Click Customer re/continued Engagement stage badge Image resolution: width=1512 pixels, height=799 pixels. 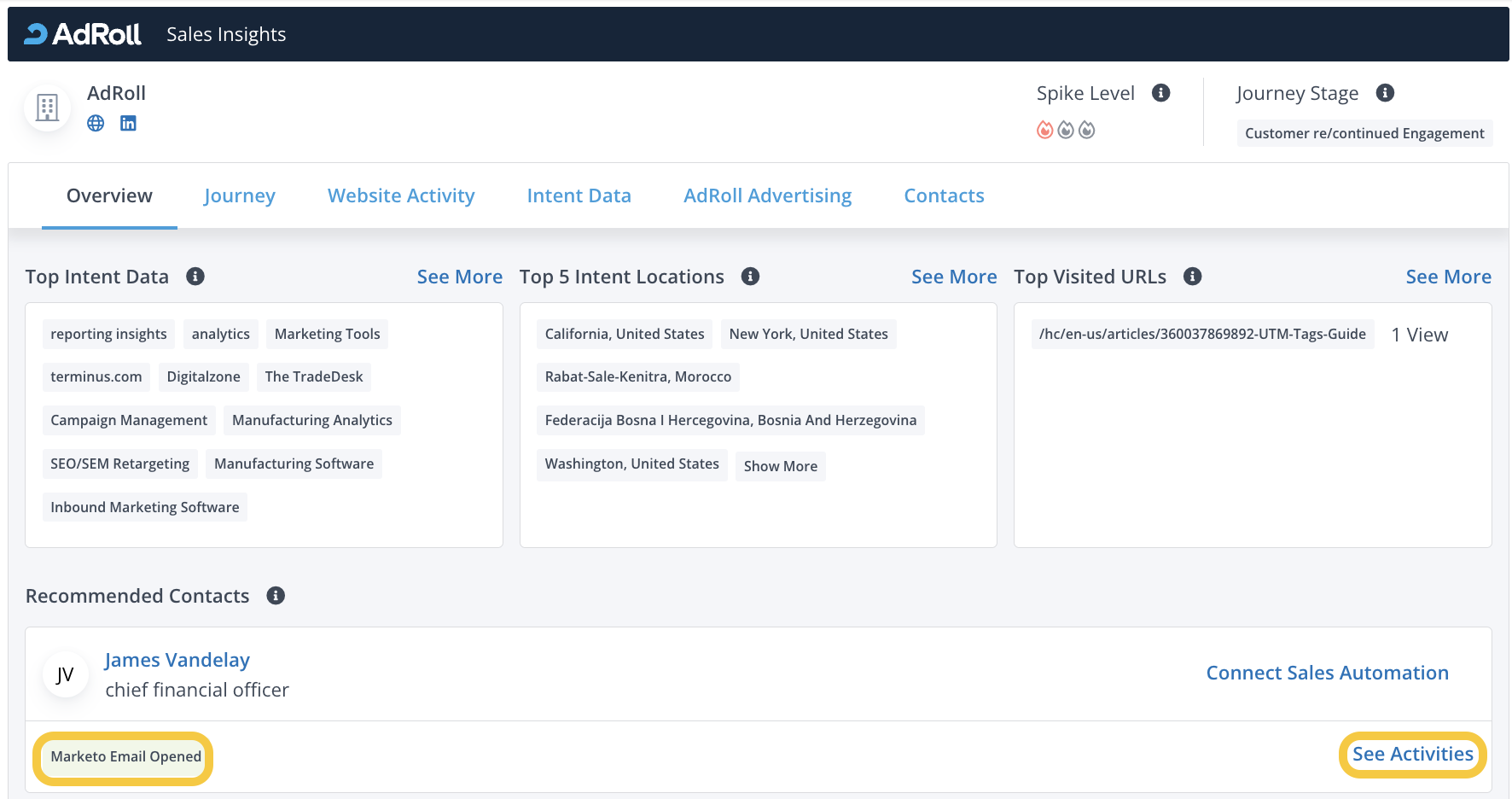pos(1365,133)
